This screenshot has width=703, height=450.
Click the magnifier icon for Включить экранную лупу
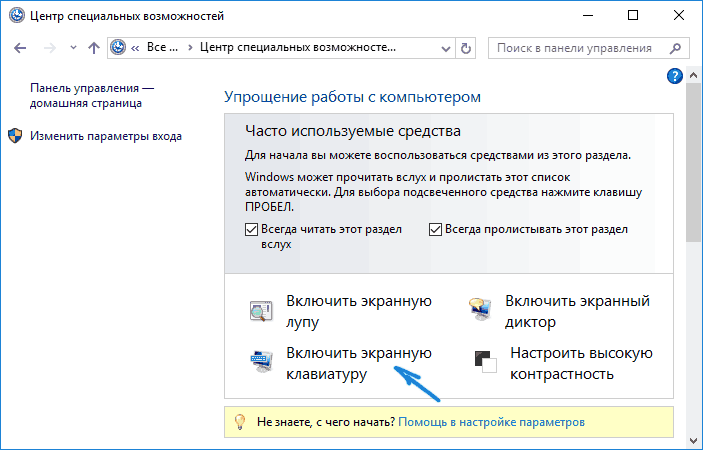(261, 311)
